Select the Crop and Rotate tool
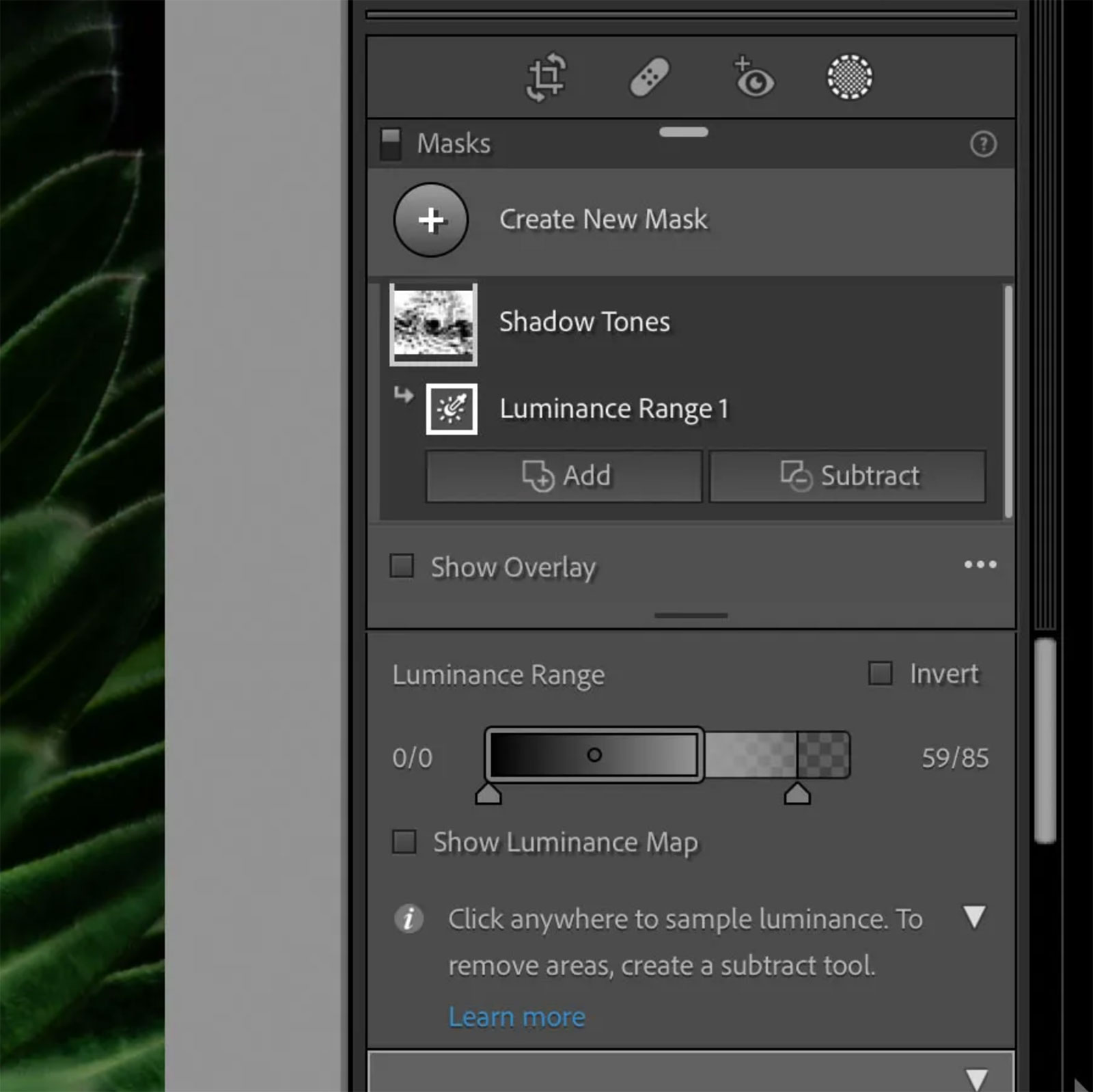 click(x=545, y=78)
